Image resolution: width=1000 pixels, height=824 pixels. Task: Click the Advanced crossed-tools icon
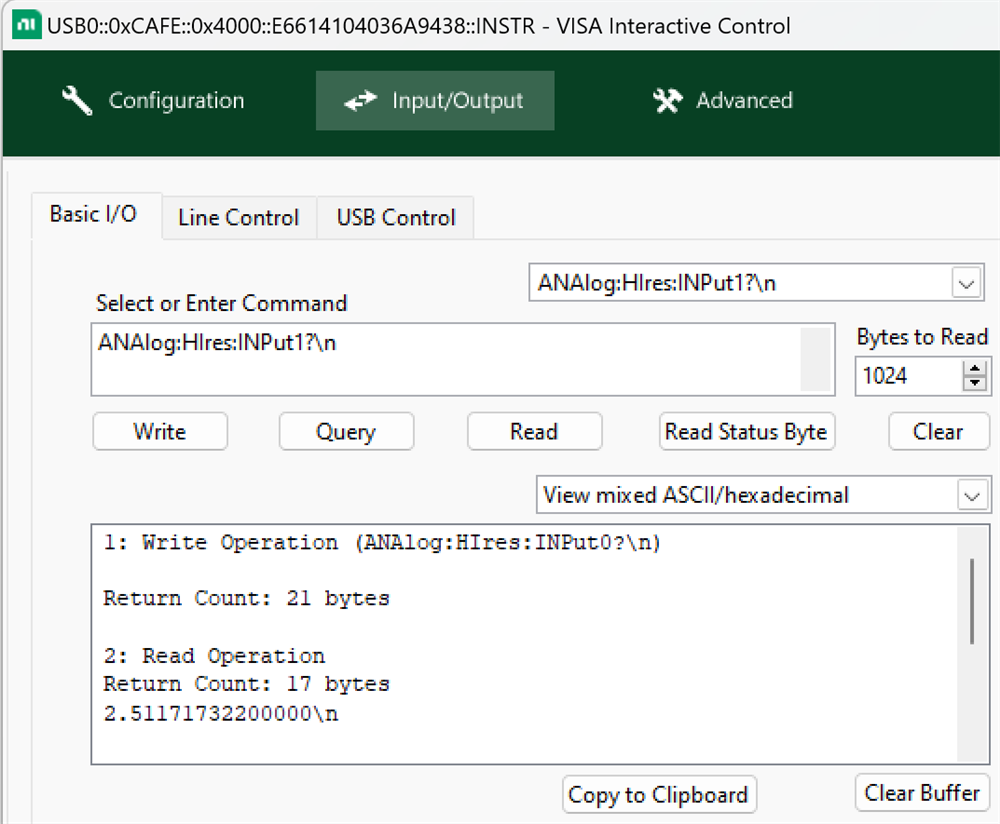(x=668, y=101)
